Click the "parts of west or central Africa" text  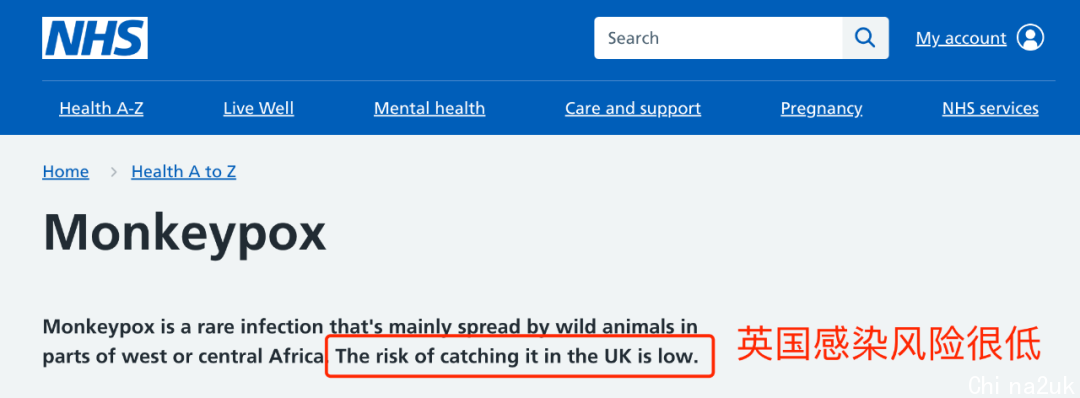(x=183, y=357)
